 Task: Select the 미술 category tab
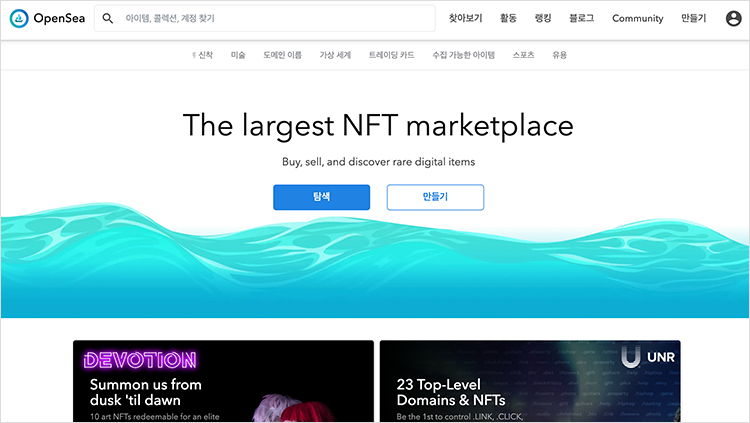238,55
